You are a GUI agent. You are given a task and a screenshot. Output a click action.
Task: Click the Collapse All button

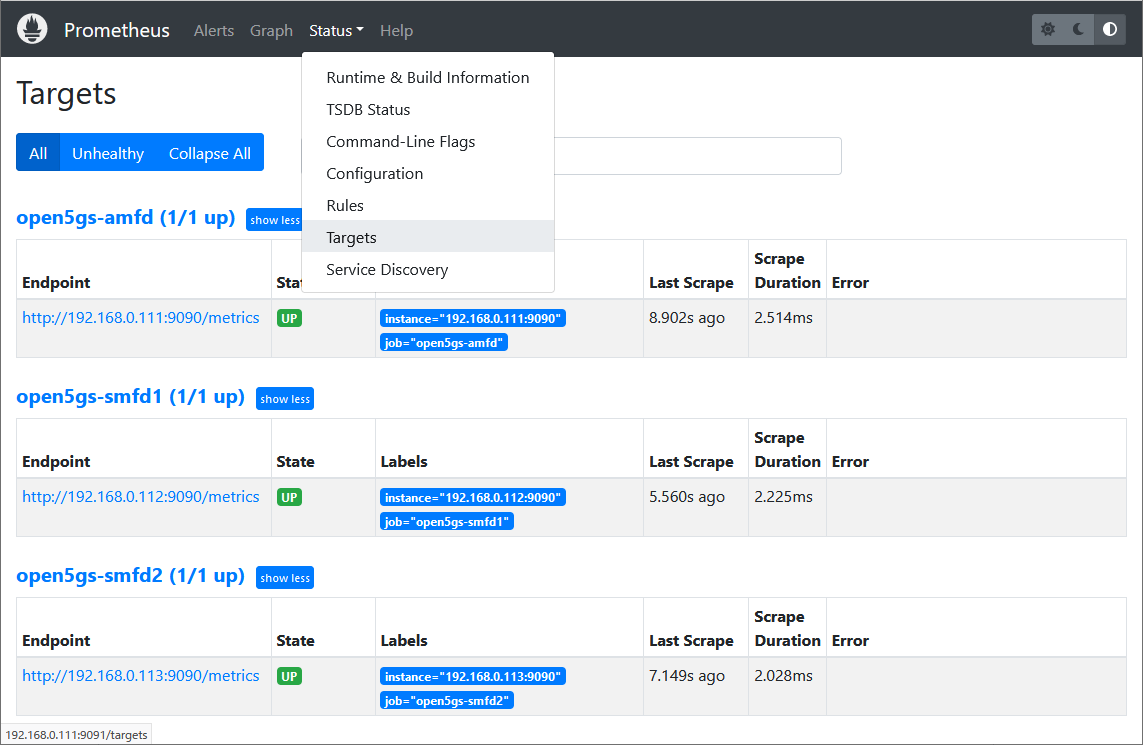point(210,152)
